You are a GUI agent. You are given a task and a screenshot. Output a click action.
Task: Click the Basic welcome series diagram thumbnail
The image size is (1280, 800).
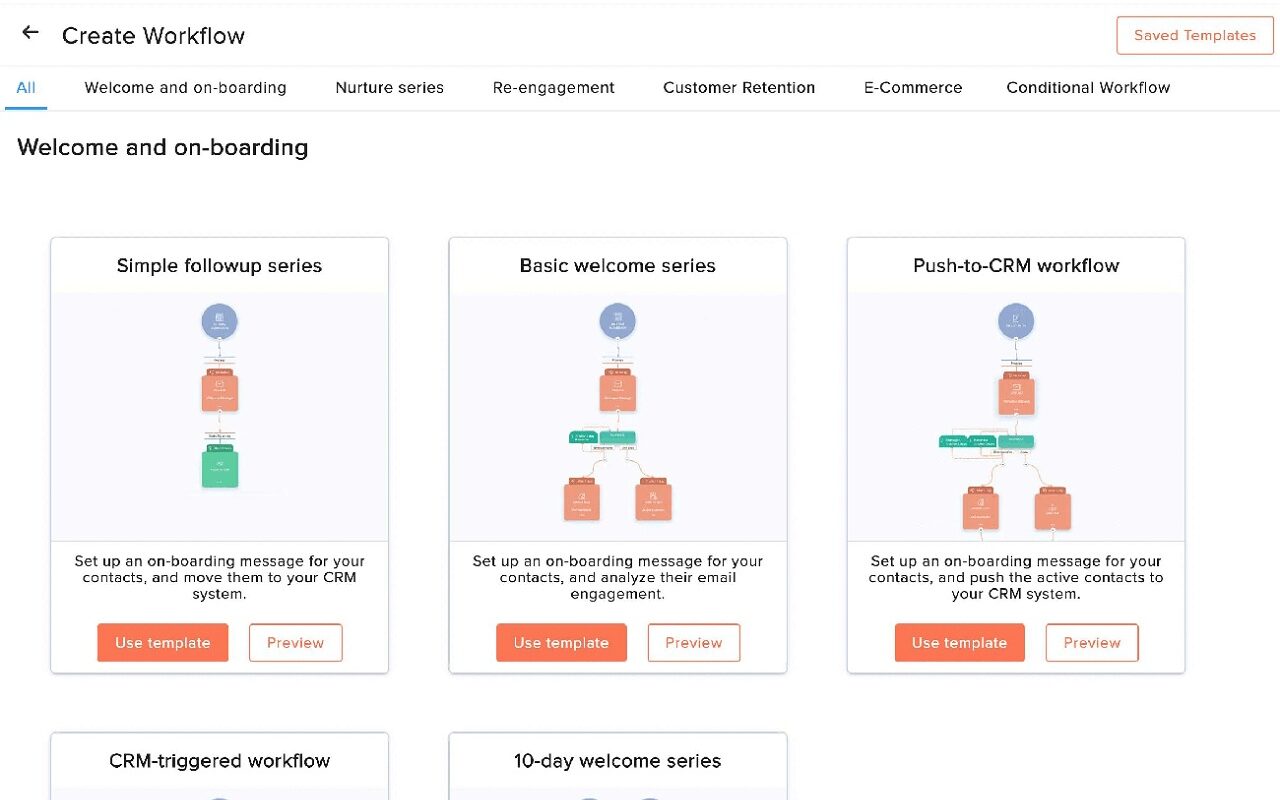point(617,415)
